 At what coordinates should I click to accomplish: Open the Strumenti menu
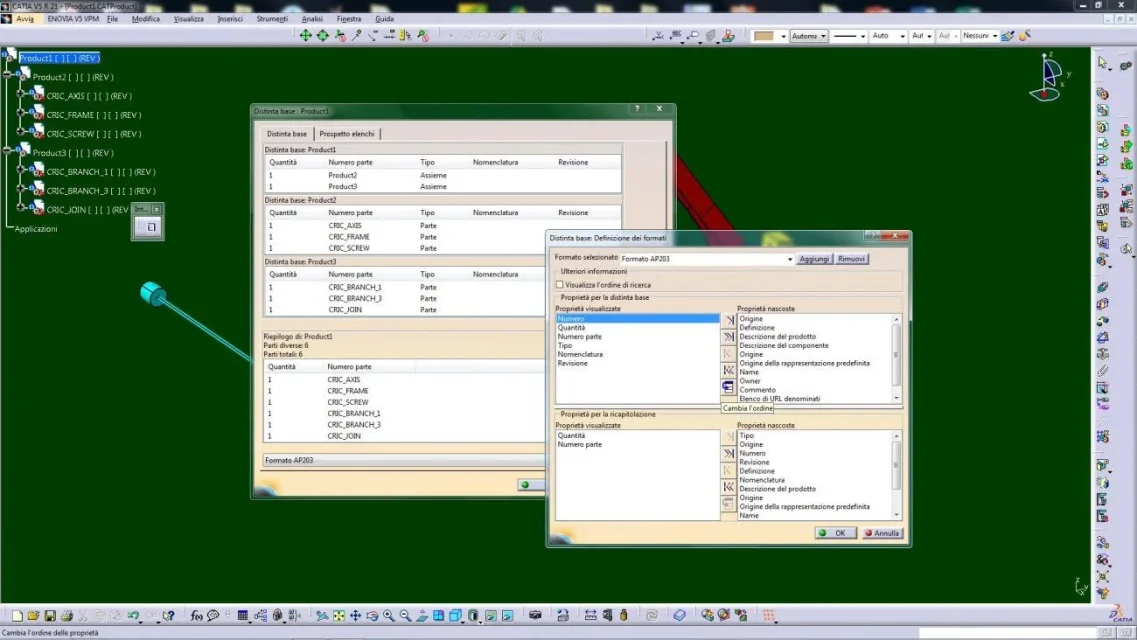coord(271,19)
